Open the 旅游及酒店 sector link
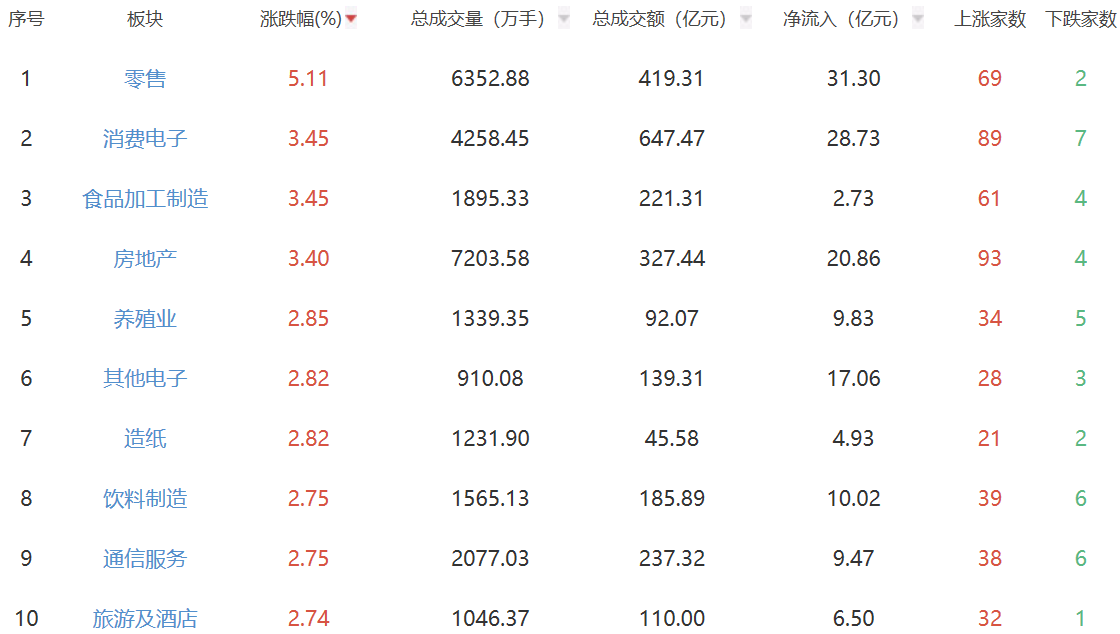Image resolution: width=1120 pixels, height=634 pixels. point(145,619)
